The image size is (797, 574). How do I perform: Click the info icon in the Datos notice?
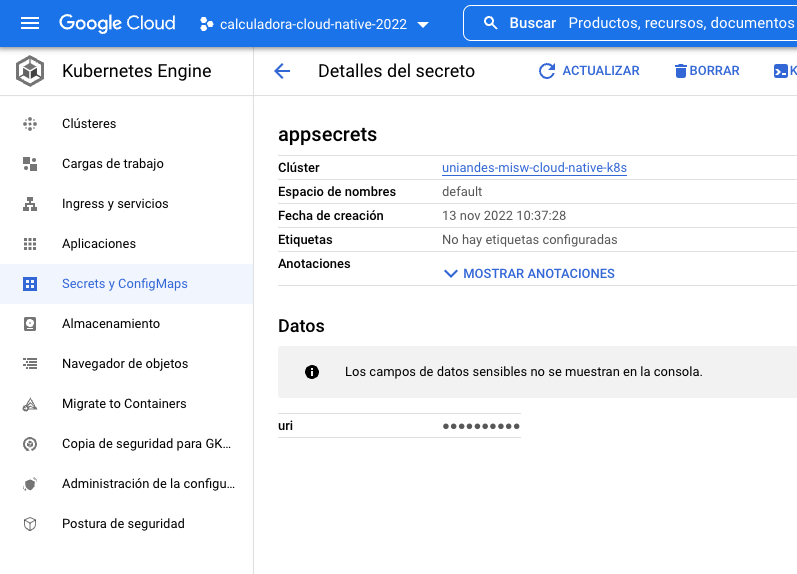click(x=312, y=372)
